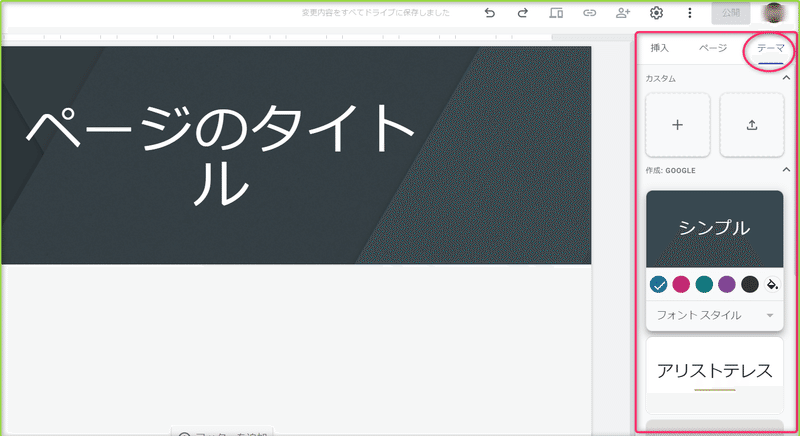Switch to the ページ tab
The height and width of the screenshot is (436, 800).
click(713, 48)
